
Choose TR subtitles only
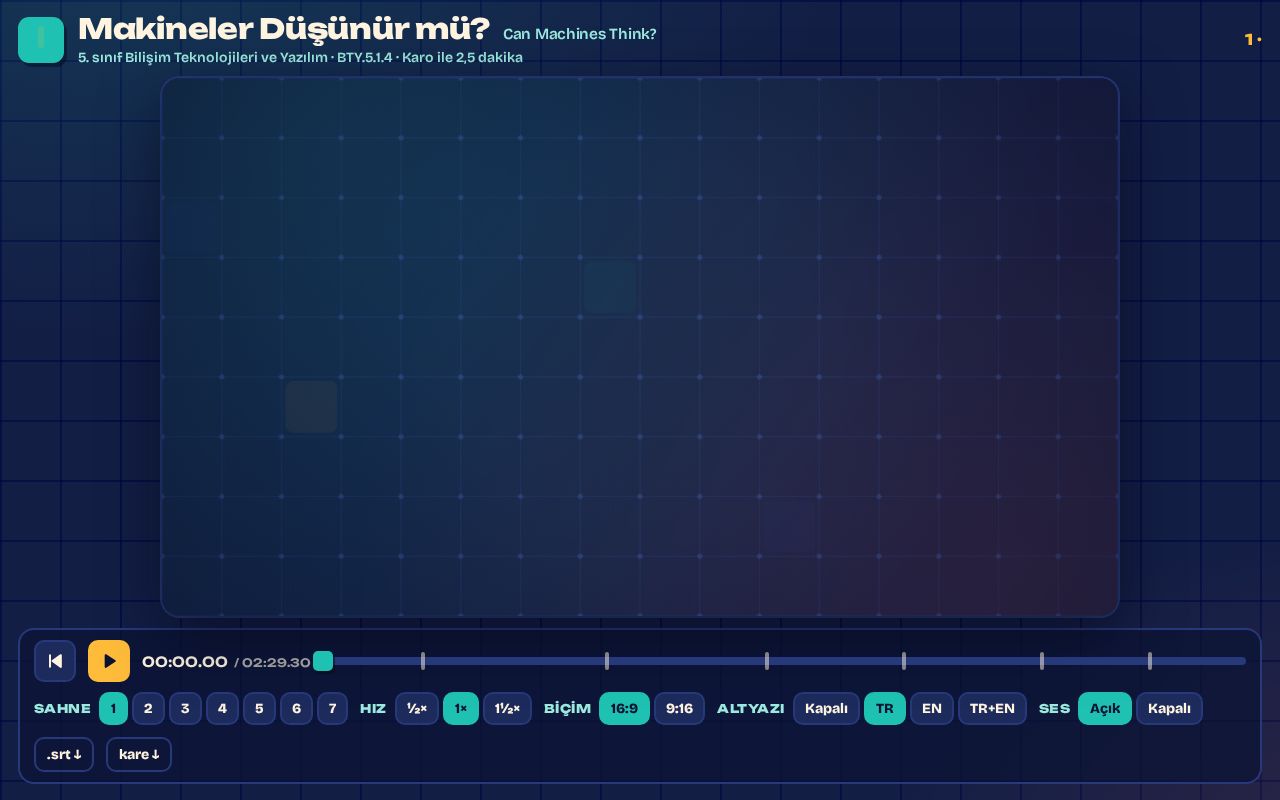(885, 708)
